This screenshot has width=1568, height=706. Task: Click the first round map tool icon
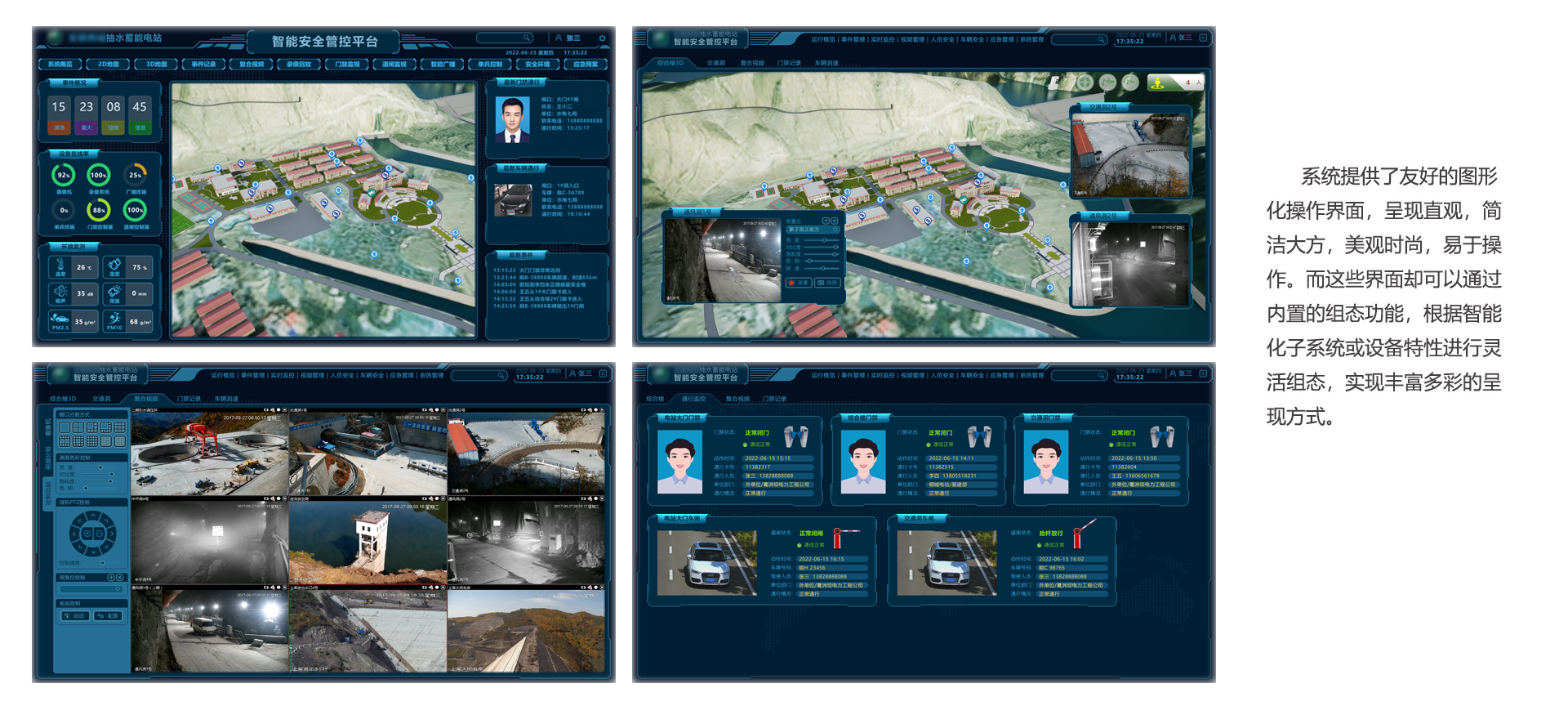[x=1085, y=83]
